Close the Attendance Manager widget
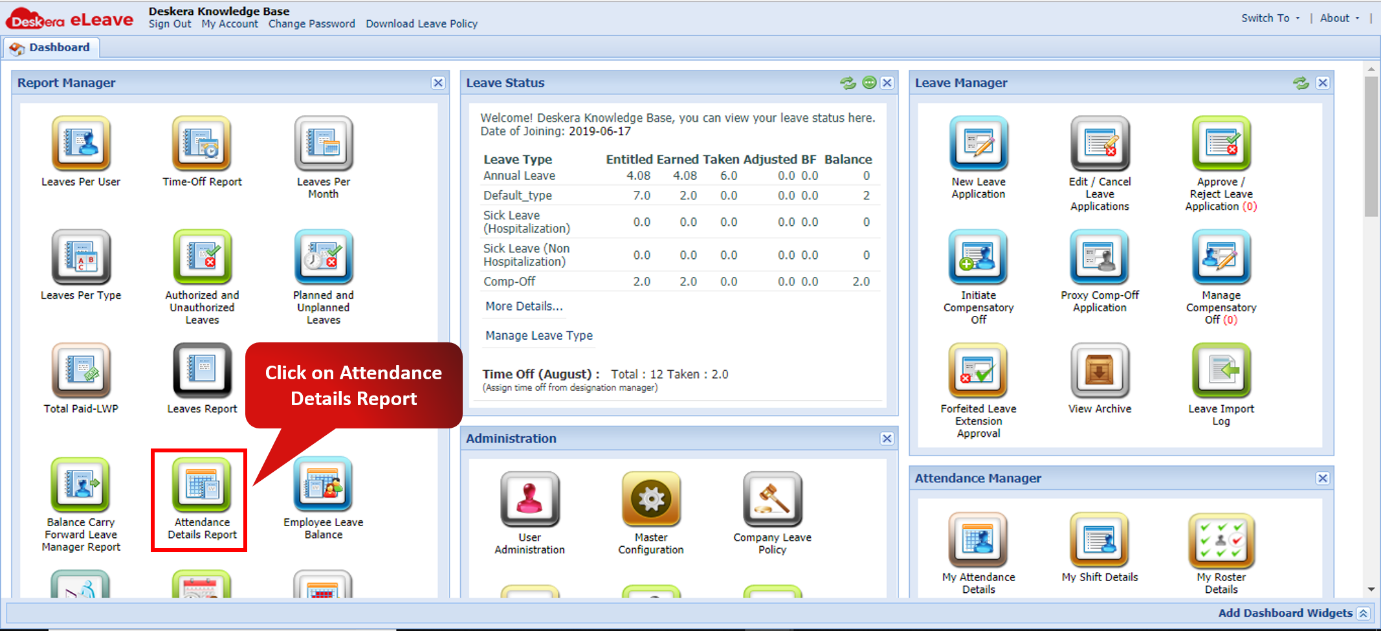Viewport: 1381px width, 631px height. (x=1323, y=479)
